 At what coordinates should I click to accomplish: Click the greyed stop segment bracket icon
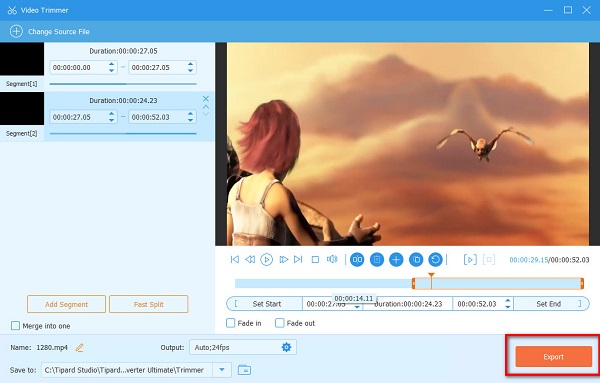click(x=489, y=260)
